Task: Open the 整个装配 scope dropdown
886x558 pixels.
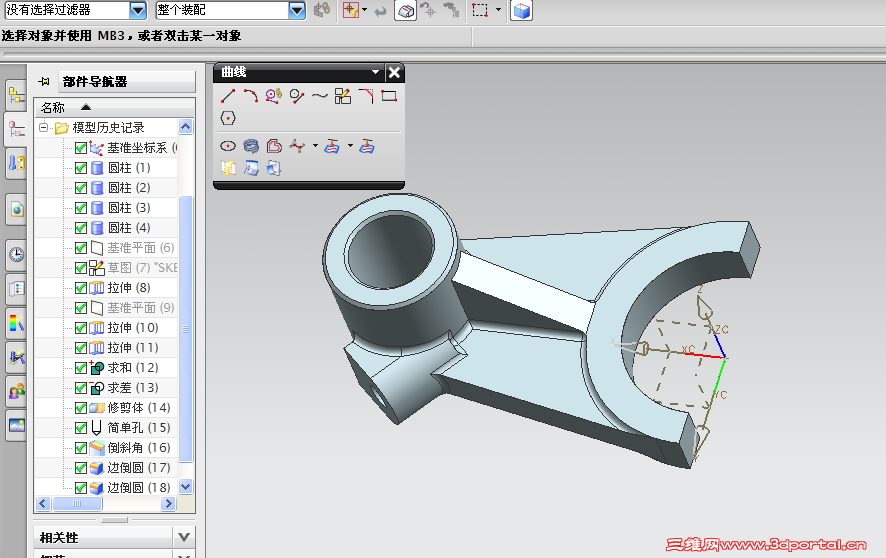Action: pos(296,10)
